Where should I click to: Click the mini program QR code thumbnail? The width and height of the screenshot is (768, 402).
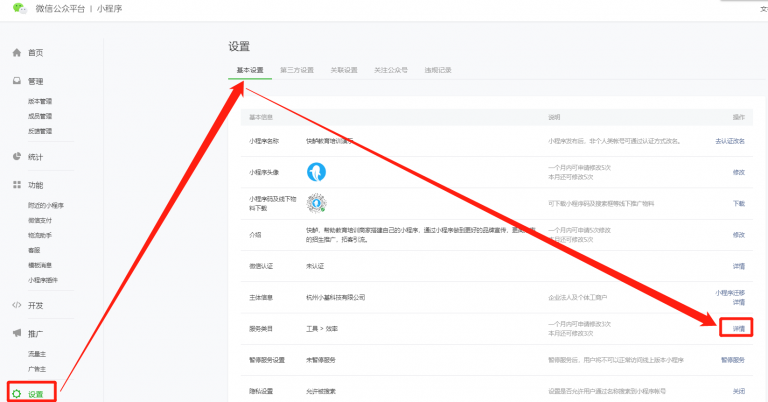pos(317,202)
